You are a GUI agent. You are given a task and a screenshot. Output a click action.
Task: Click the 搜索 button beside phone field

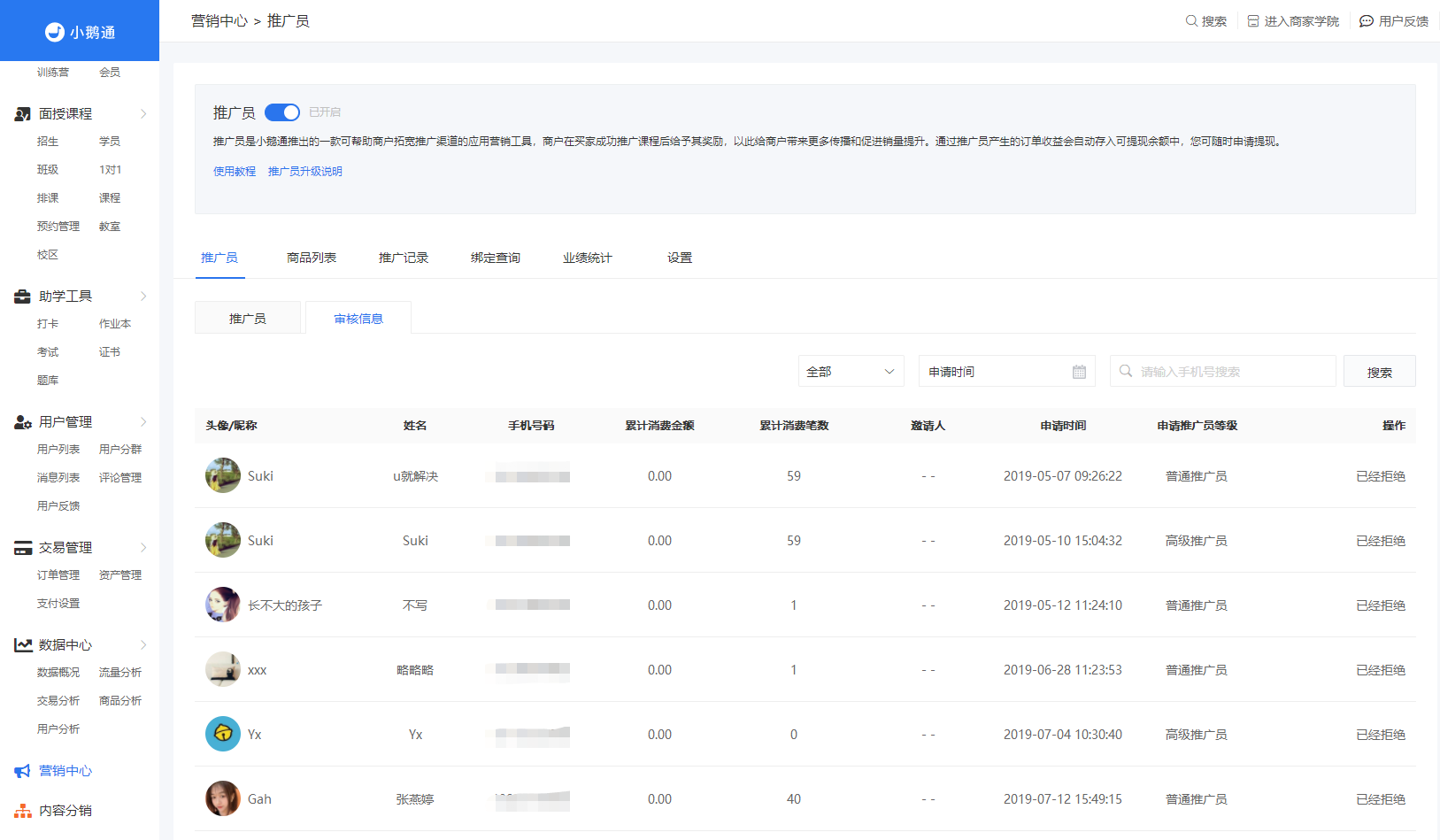(x=1379, y=372)
